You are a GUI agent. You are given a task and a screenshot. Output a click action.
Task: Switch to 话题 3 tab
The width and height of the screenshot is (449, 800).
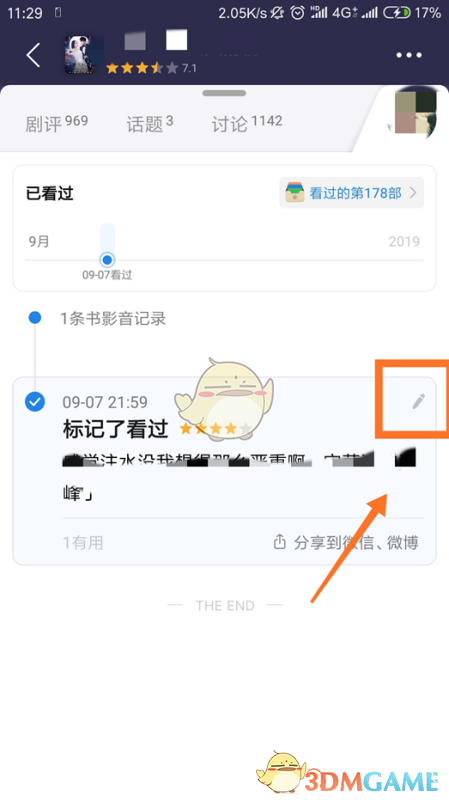pyautogui.click(x=149, y=123)
